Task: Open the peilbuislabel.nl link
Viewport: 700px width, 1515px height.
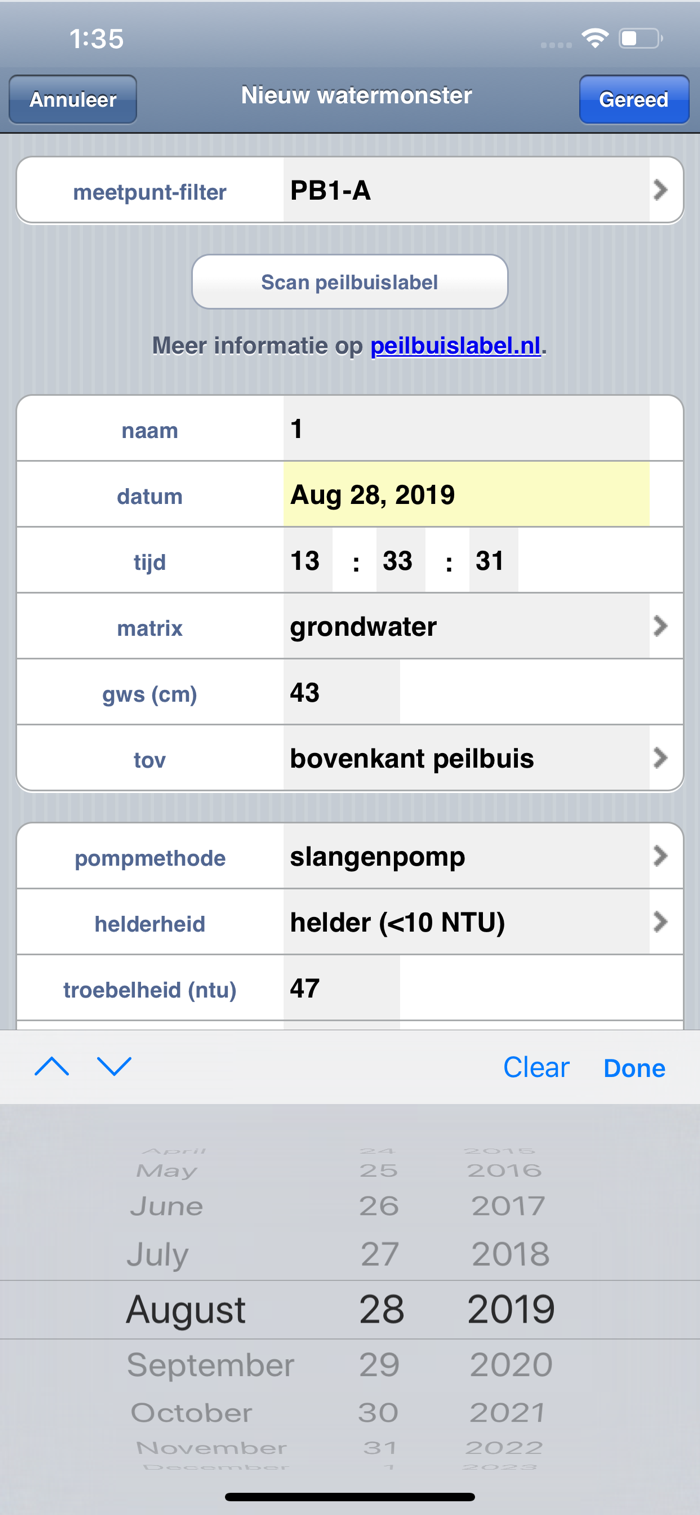Action: click(456, 346)
